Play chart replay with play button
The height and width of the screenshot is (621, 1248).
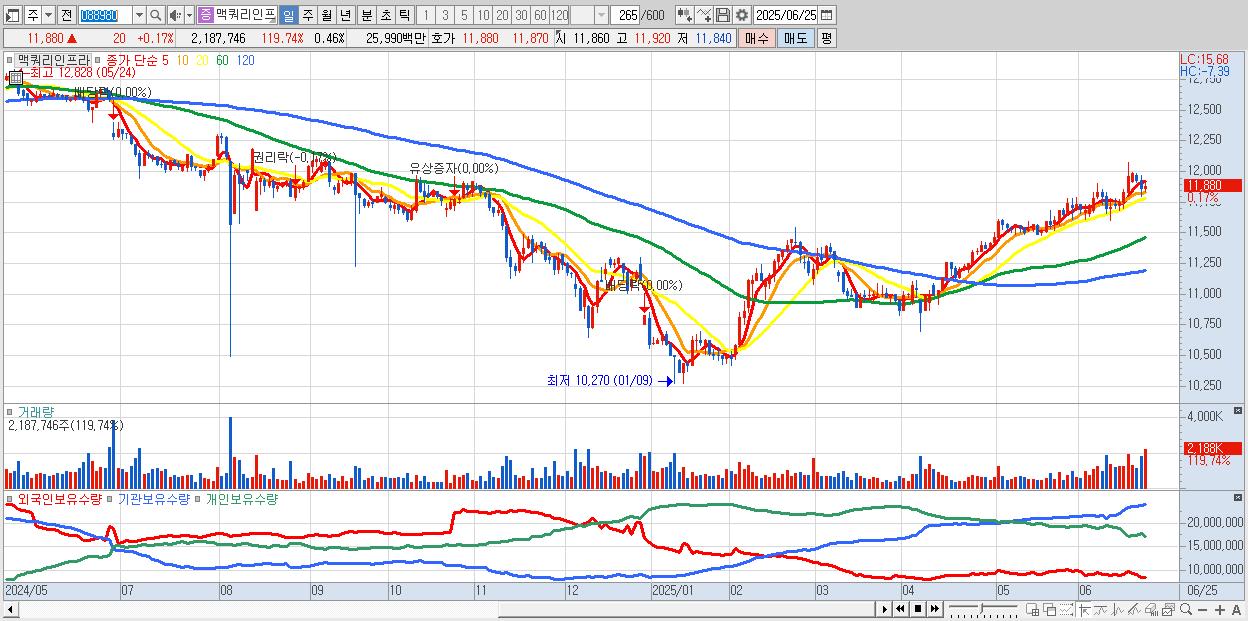884,609
